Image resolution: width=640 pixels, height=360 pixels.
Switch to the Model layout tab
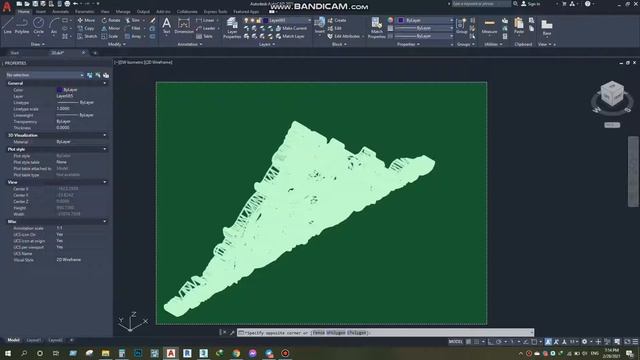pos(13,340)
